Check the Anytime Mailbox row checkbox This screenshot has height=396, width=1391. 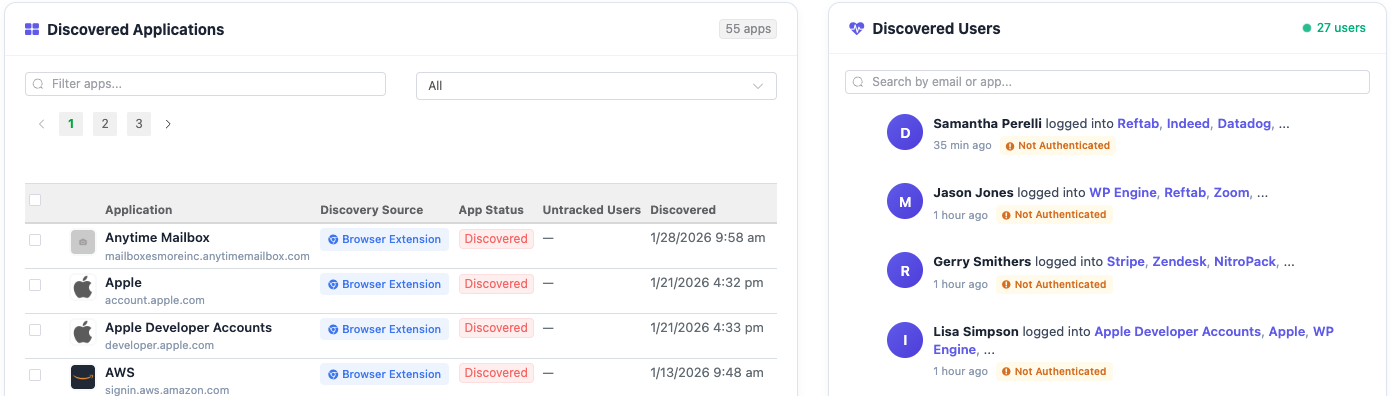(x=35, y=240)
